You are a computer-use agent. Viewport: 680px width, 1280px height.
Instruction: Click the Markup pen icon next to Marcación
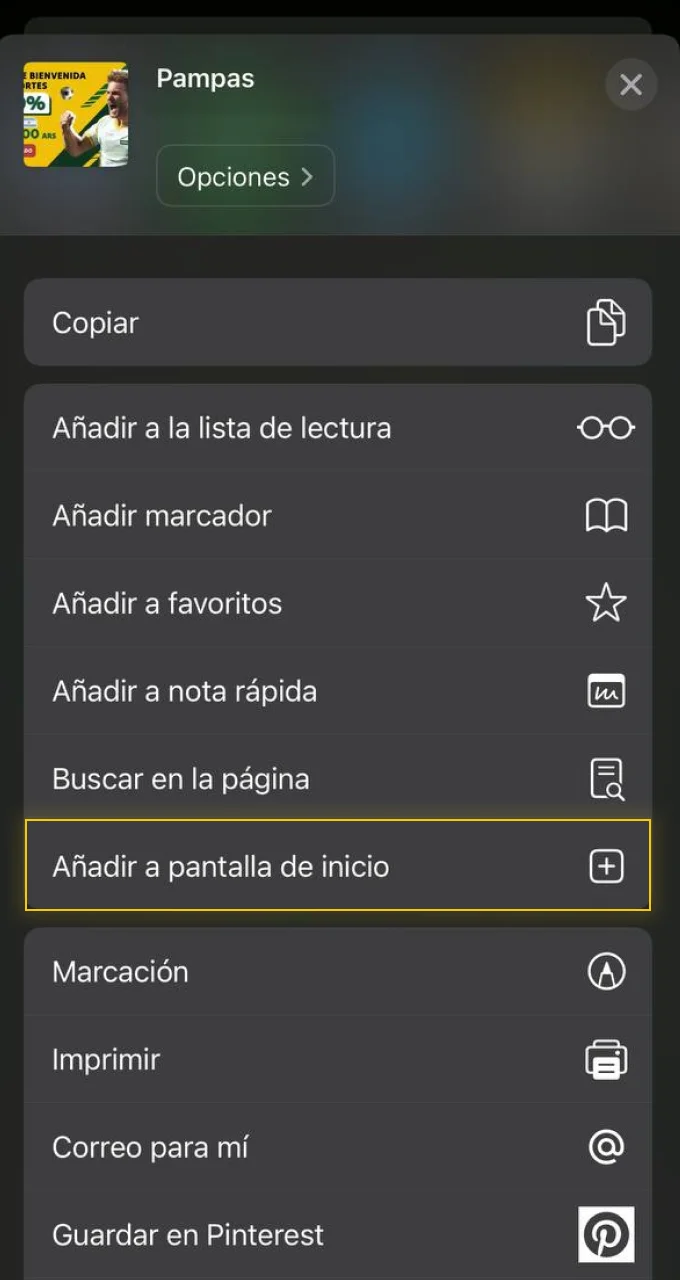click(606, 970)
